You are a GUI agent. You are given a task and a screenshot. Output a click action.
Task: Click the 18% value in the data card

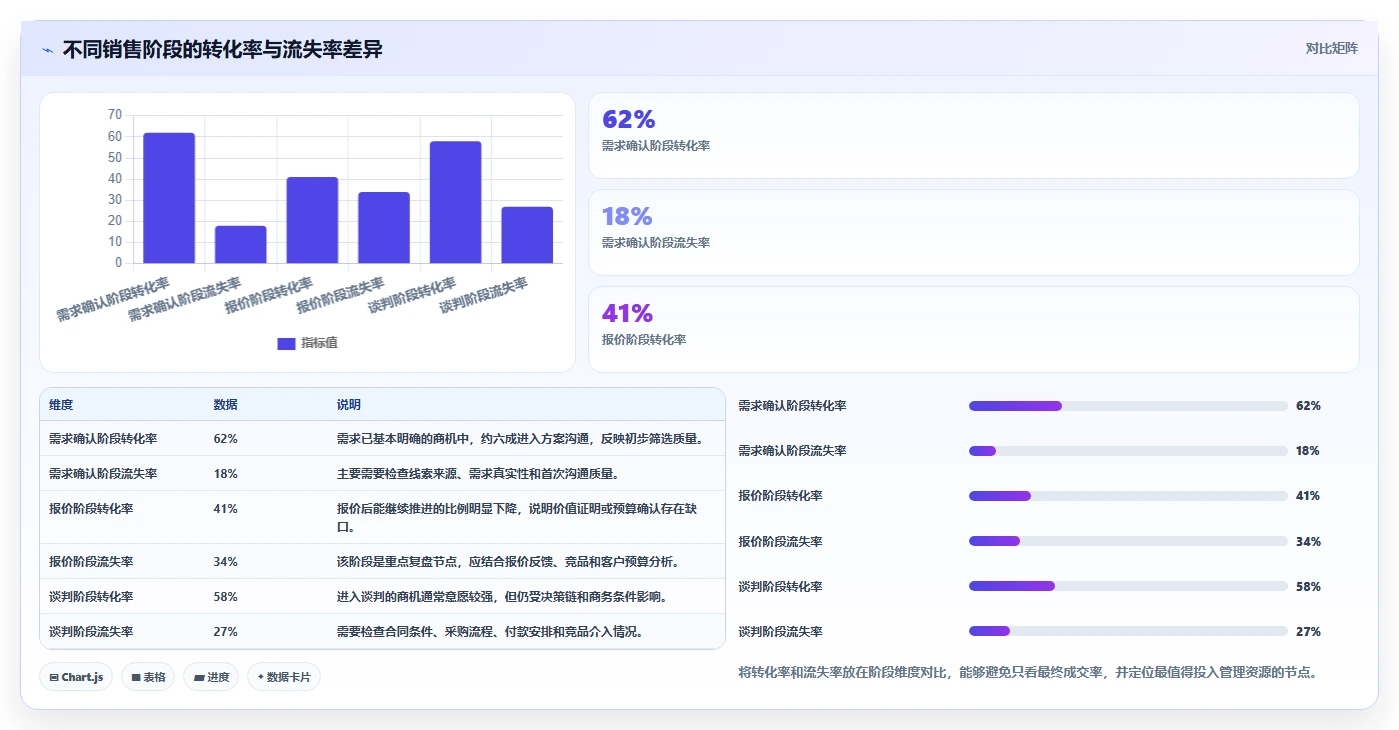click(x=627, y=216)
